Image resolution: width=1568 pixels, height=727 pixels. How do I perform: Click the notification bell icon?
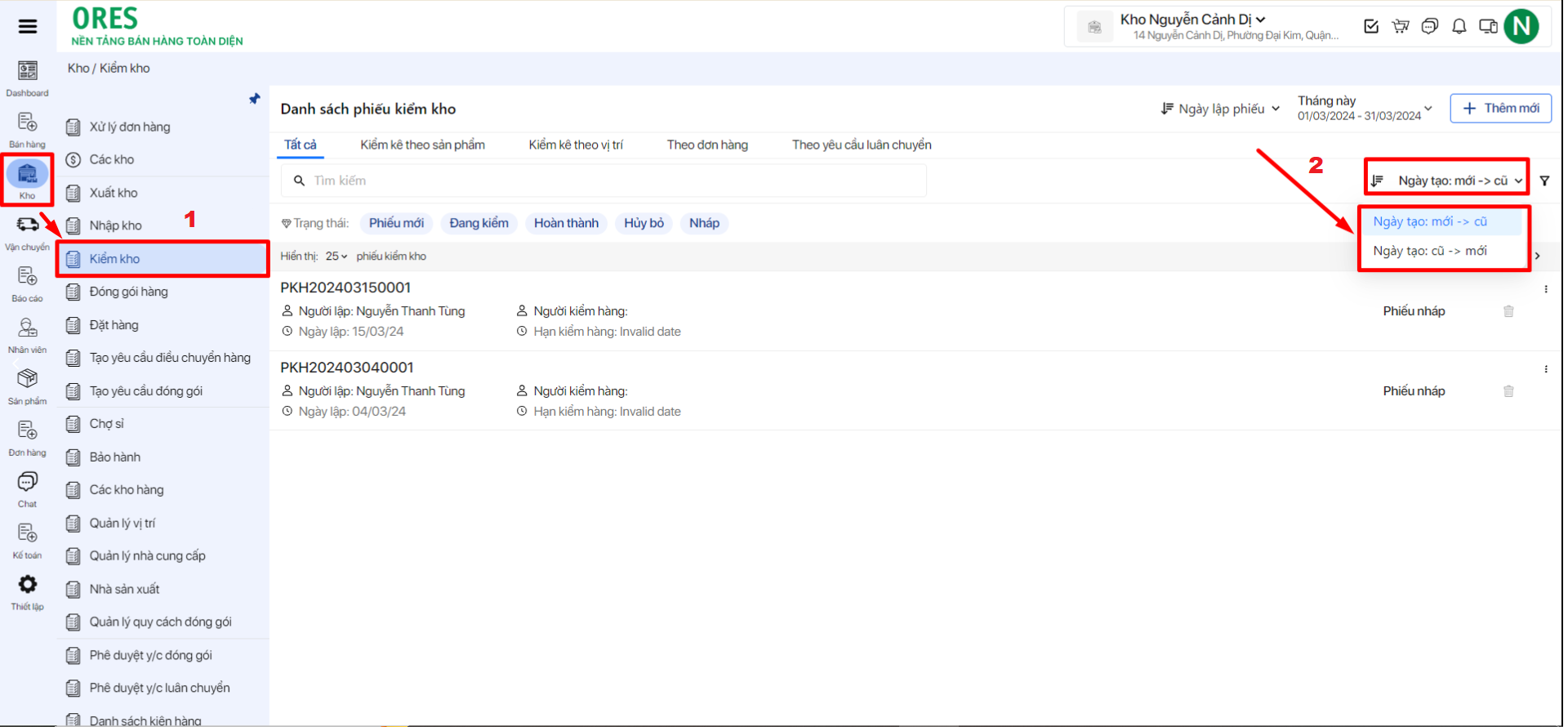pyautogui.click(x=1459, y=27)
